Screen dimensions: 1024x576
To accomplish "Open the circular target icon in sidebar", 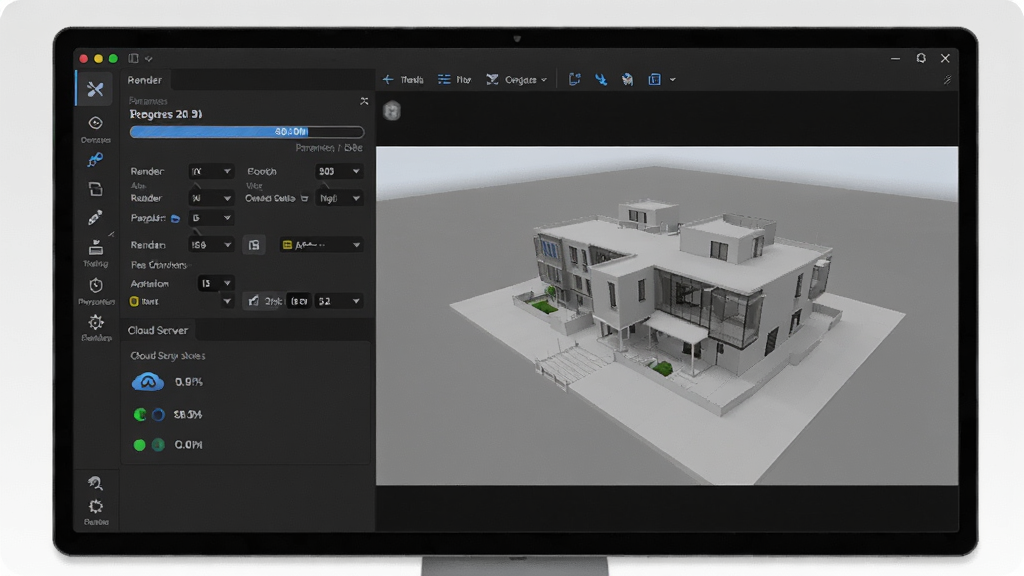I will pos(95,123).
